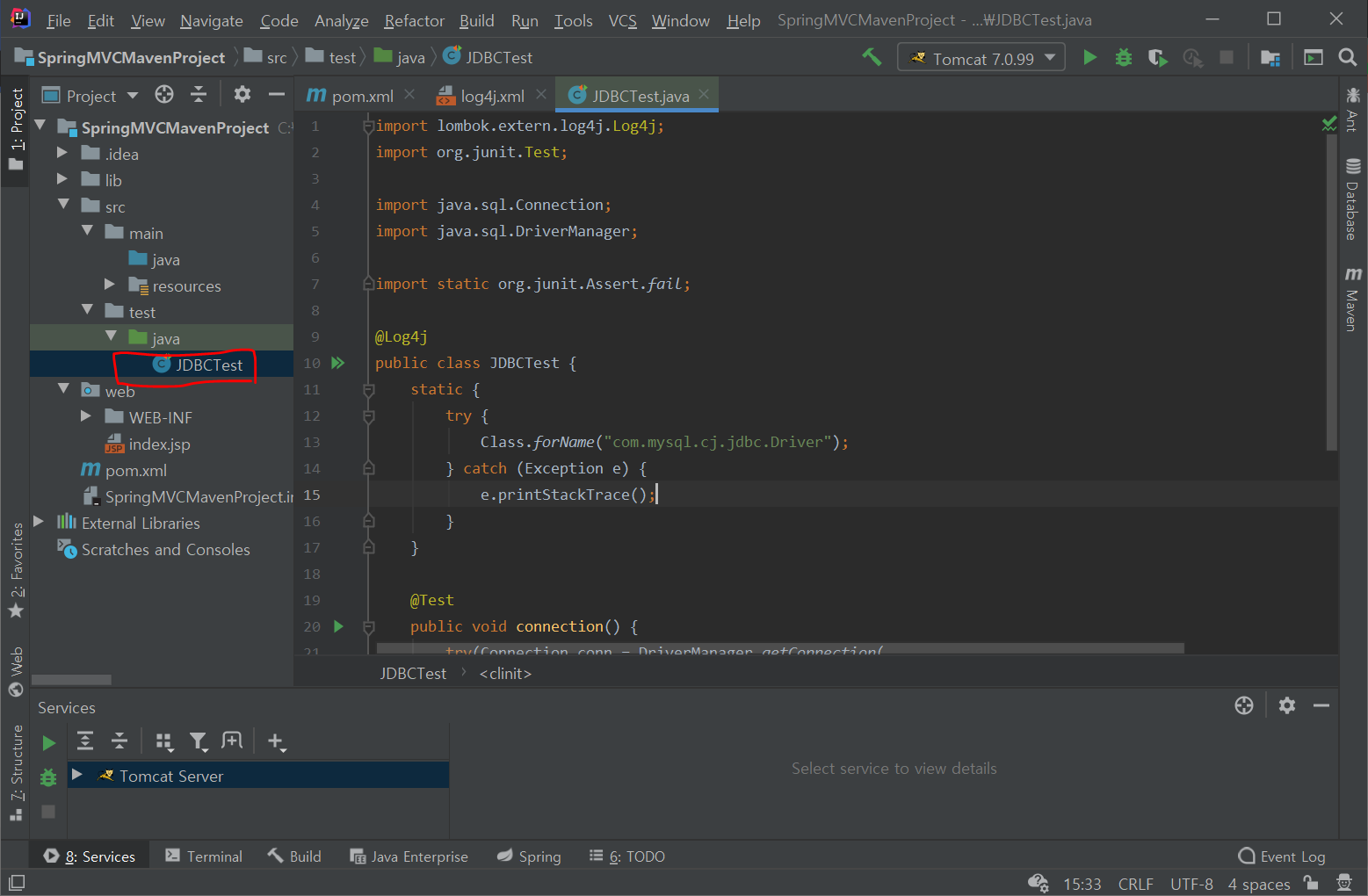Toggle the Ant tool window
This screenshot has width=1368, height=896.
pyautogui.click(x=1352, y=110)
